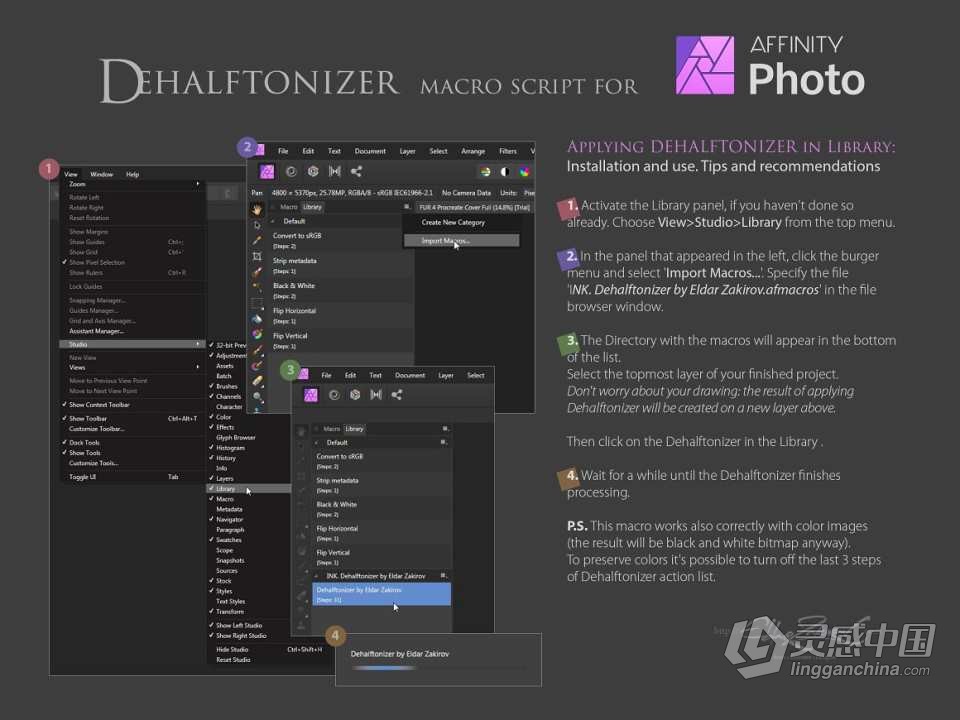The height and width of the screenshot is (720, 960).
Task: Select the Colour Picker tool
Action: point(257,241)
